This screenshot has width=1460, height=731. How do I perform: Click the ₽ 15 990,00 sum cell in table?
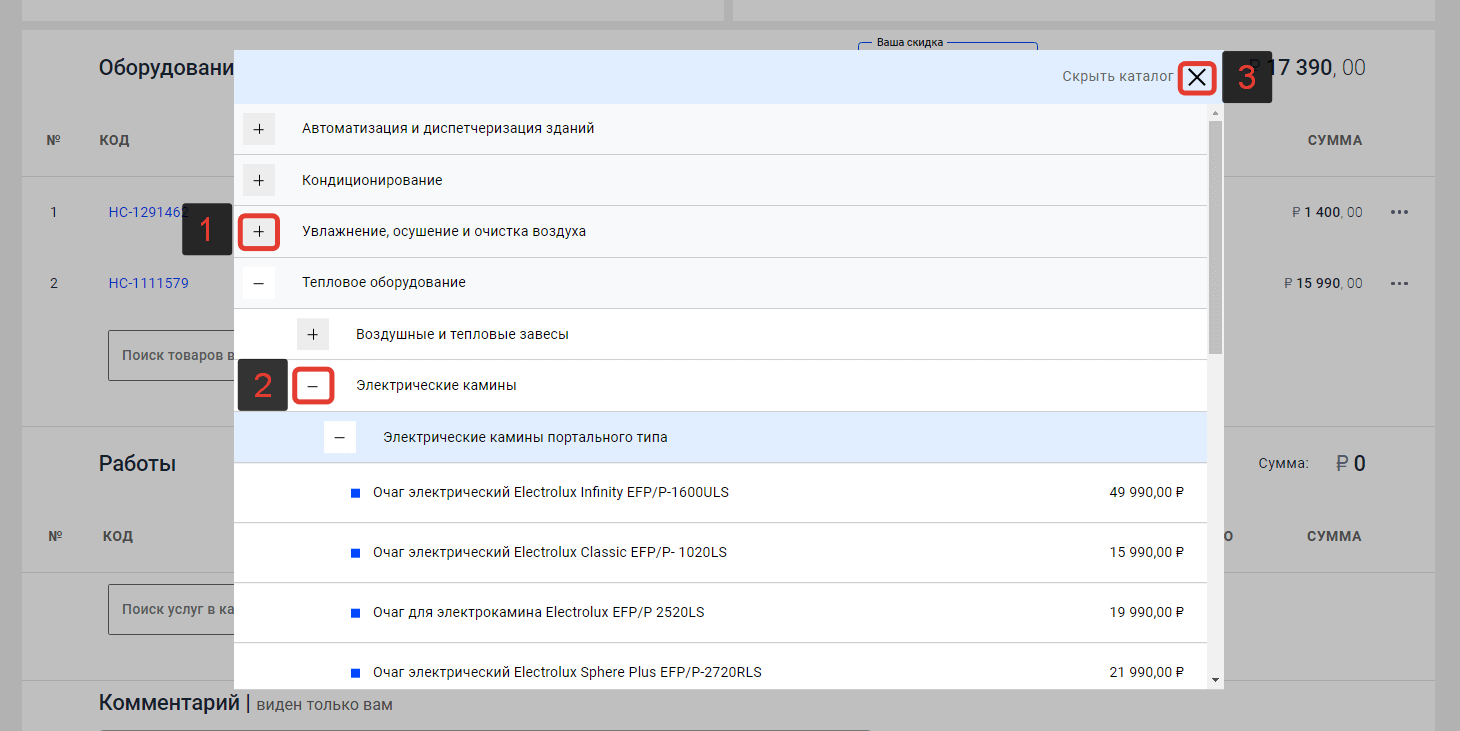[x=1323, y=283]
